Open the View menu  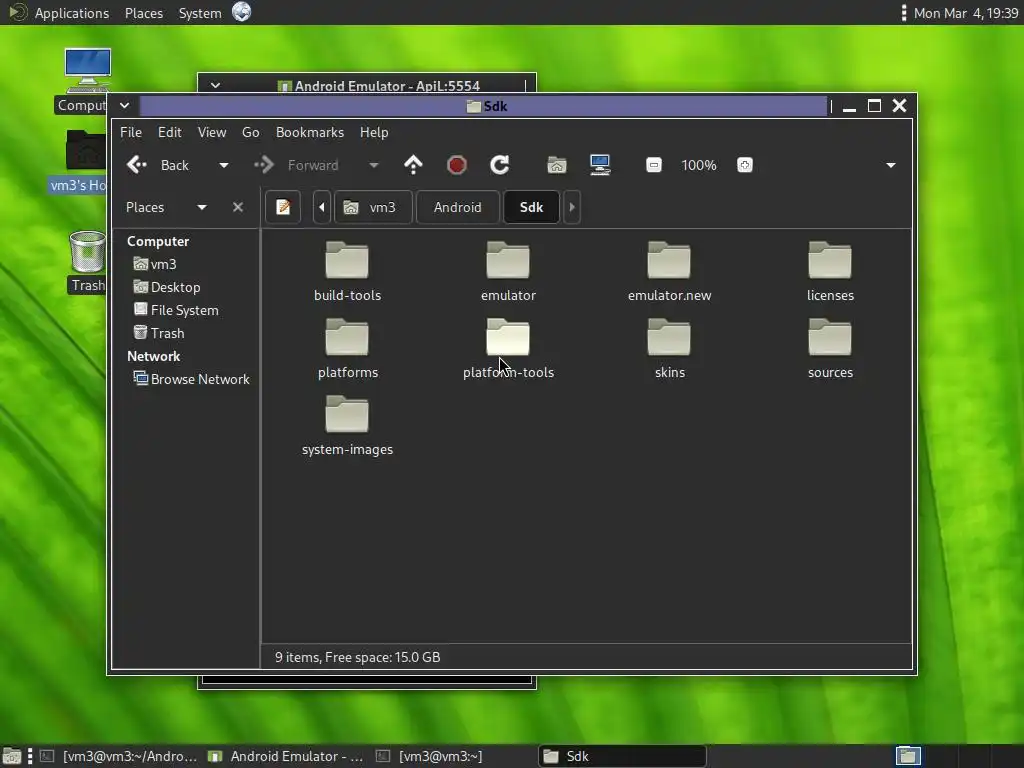point(212,132)
